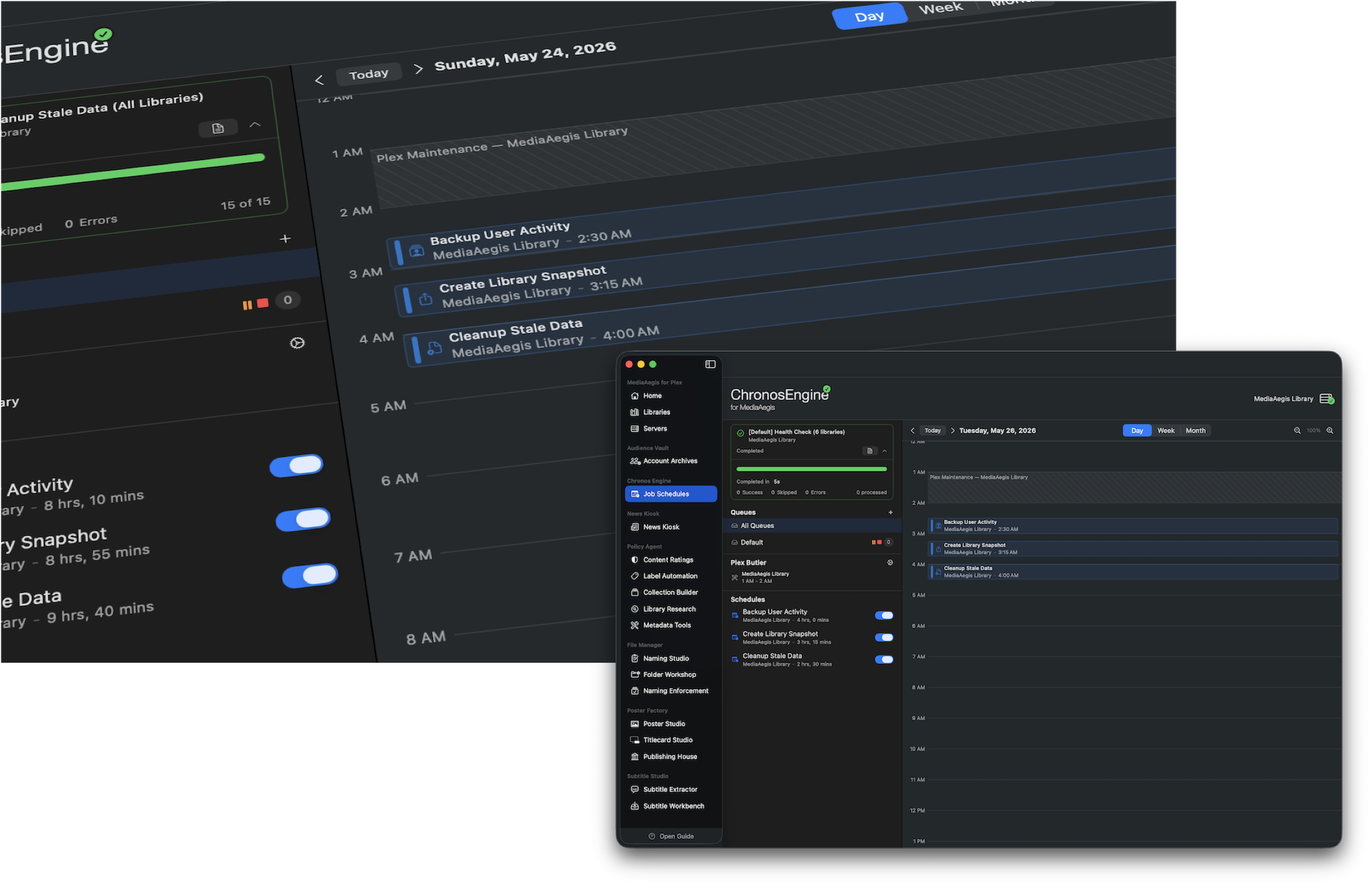Open Account Archives under Audience Vault
Screen dimensions: 1372x887
pos(671,461)
